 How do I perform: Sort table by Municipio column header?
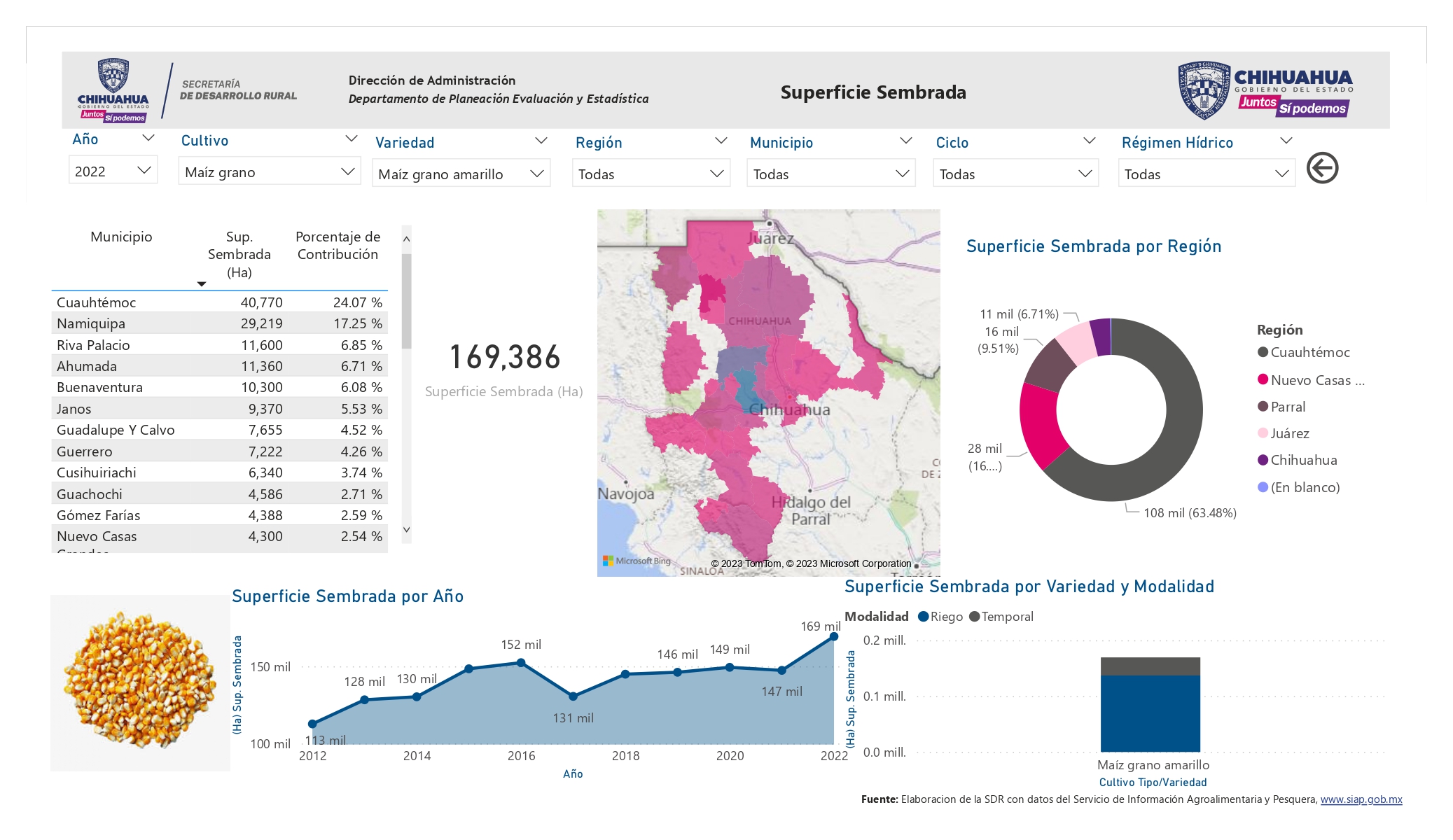click(121, 237)
